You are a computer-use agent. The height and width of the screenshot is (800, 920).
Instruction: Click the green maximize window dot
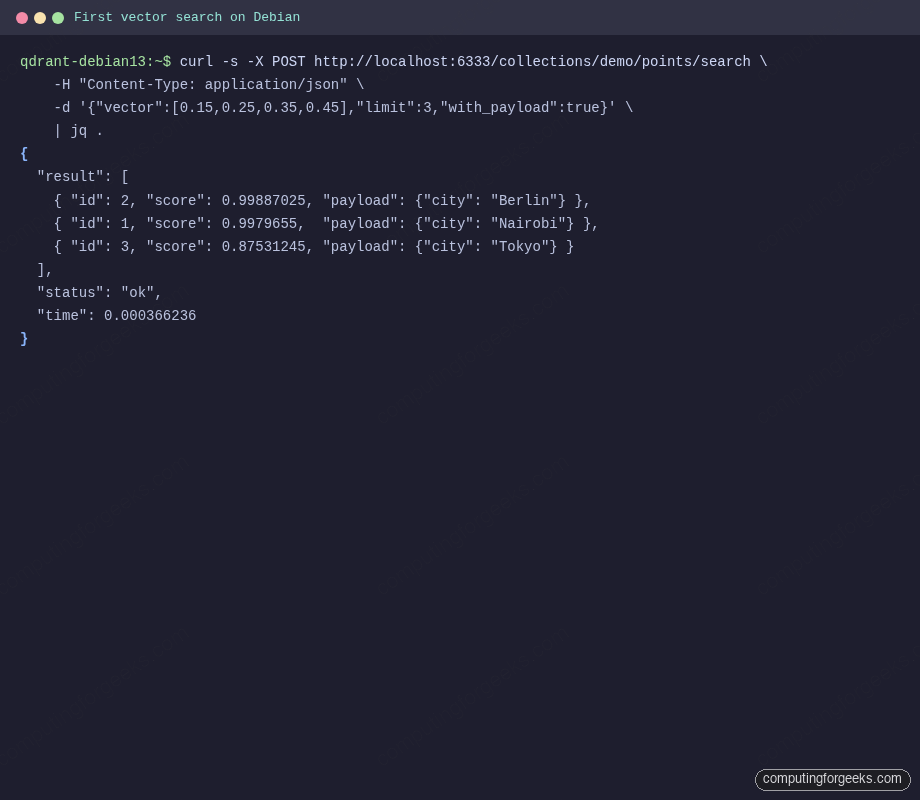click(58, 18)
